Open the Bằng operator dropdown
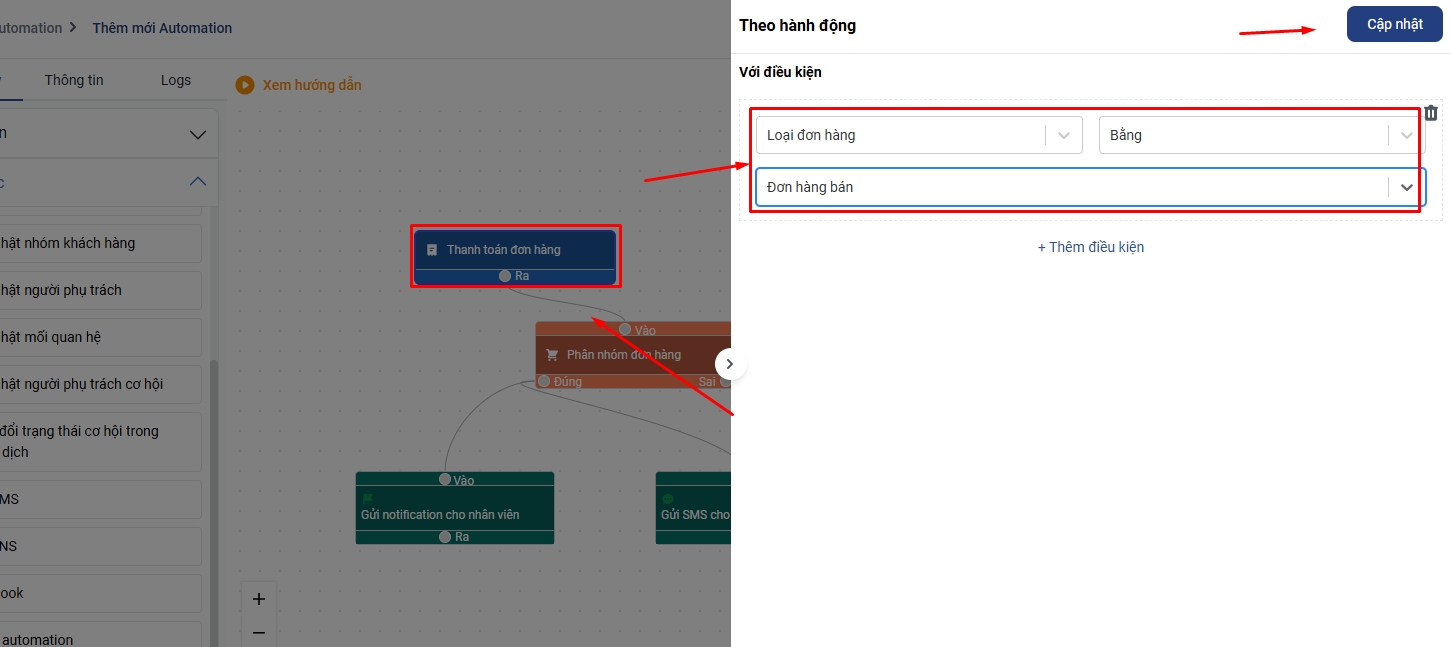 pyautogui.click(x=1406, y=135)
